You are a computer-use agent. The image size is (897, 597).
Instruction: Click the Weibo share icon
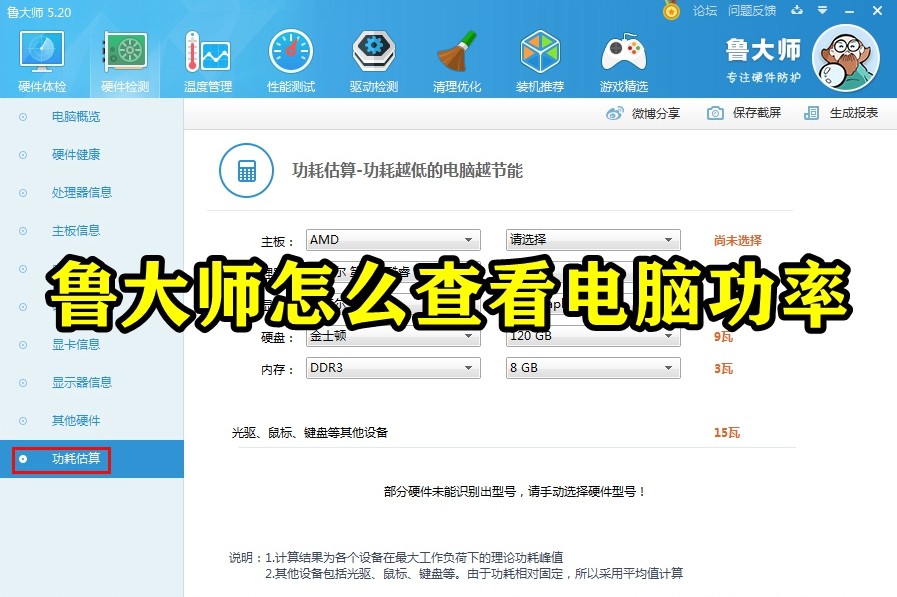[614, 113]
